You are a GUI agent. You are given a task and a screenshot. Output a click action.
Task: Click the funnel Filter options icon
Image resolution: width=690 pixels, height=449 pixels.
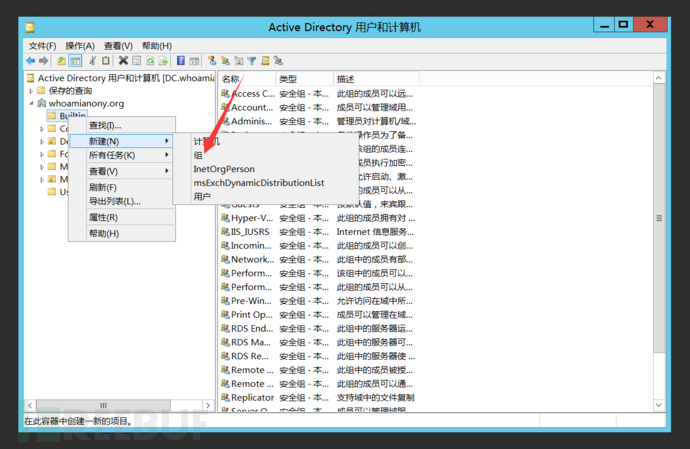pos(252,61)
